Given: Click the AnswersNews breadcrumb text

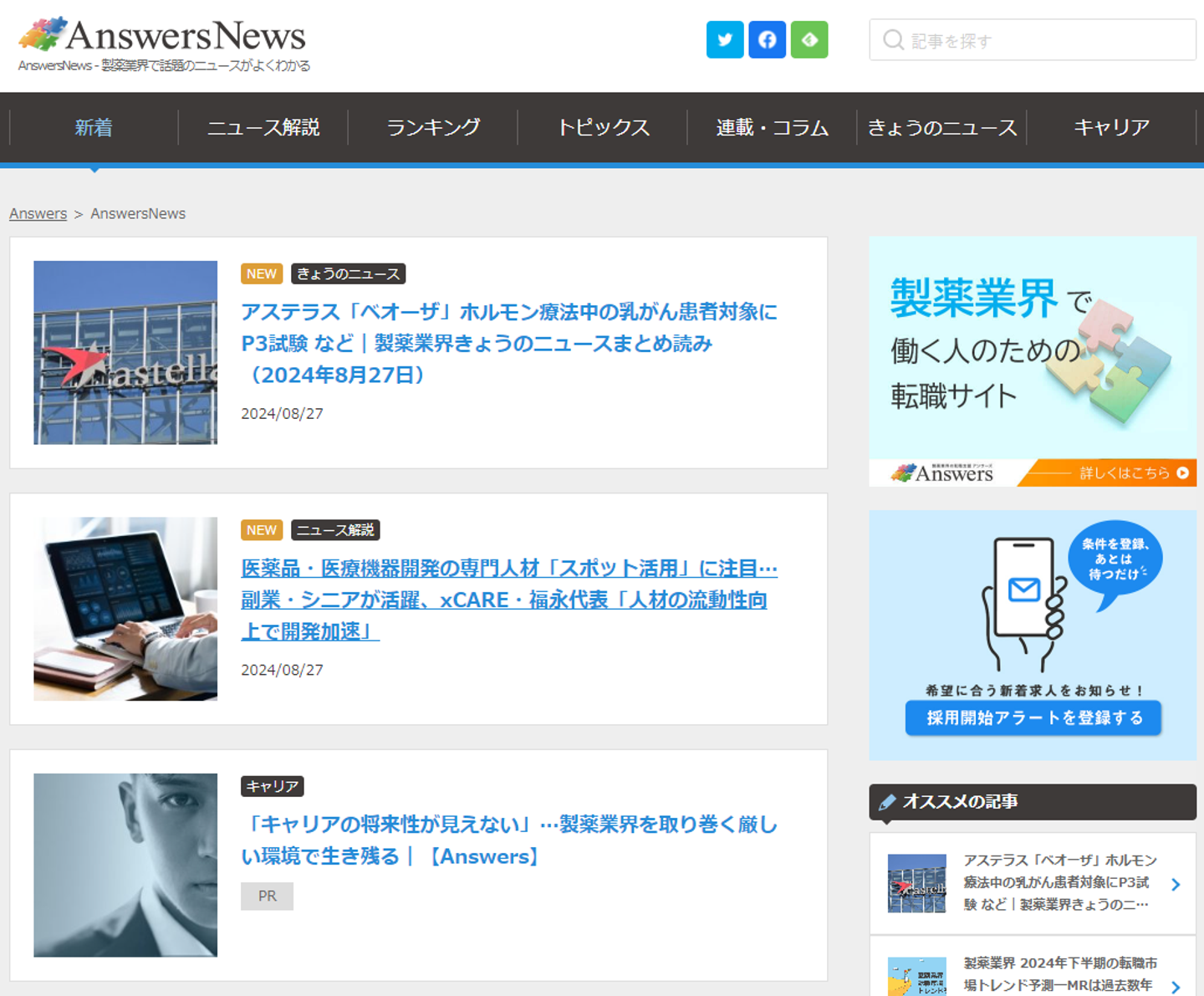Looking at the screenshot, I should point(138,213).
